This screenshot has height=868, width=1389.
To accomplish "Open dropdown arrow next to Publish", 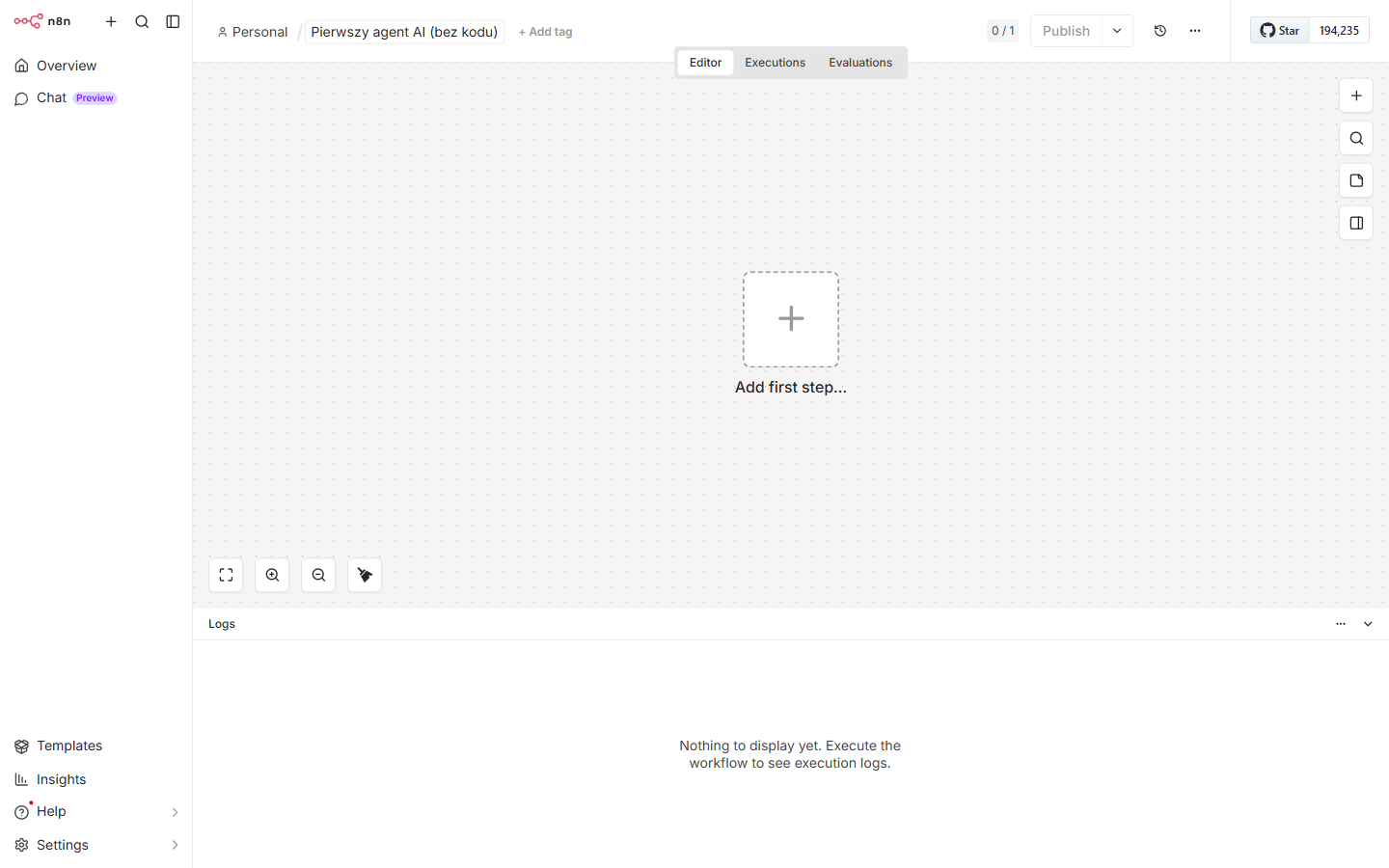I will point(1117,31).
